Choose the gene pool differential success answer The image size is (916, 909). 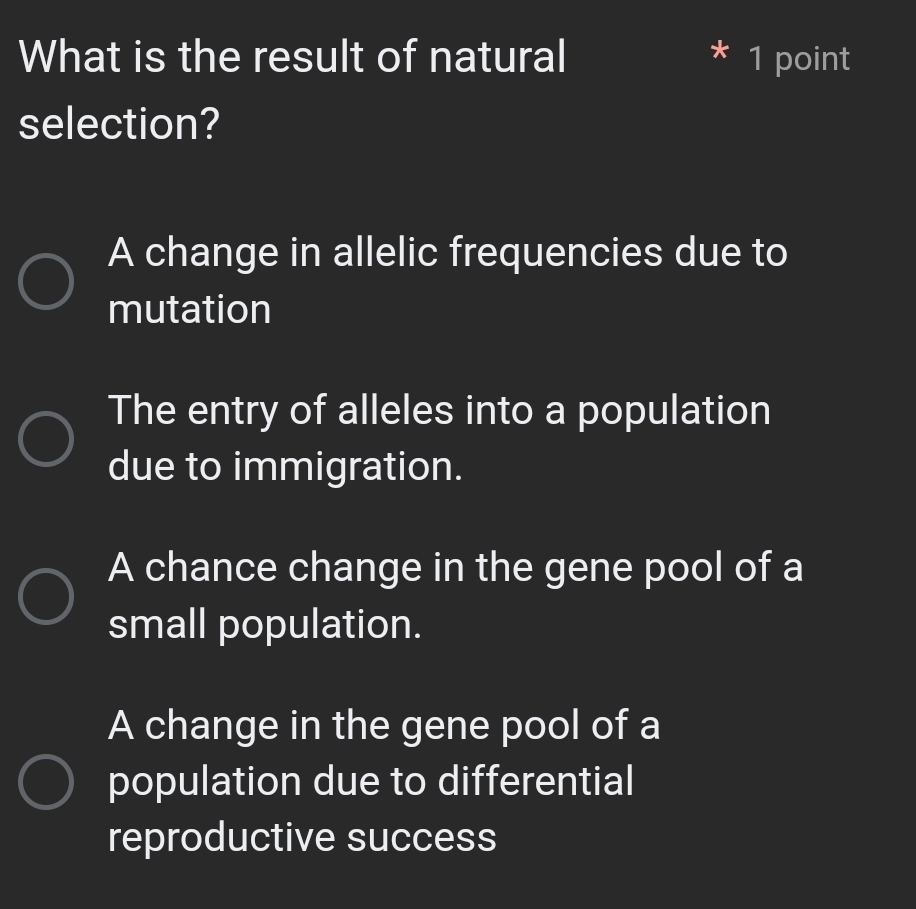point(384,781)
